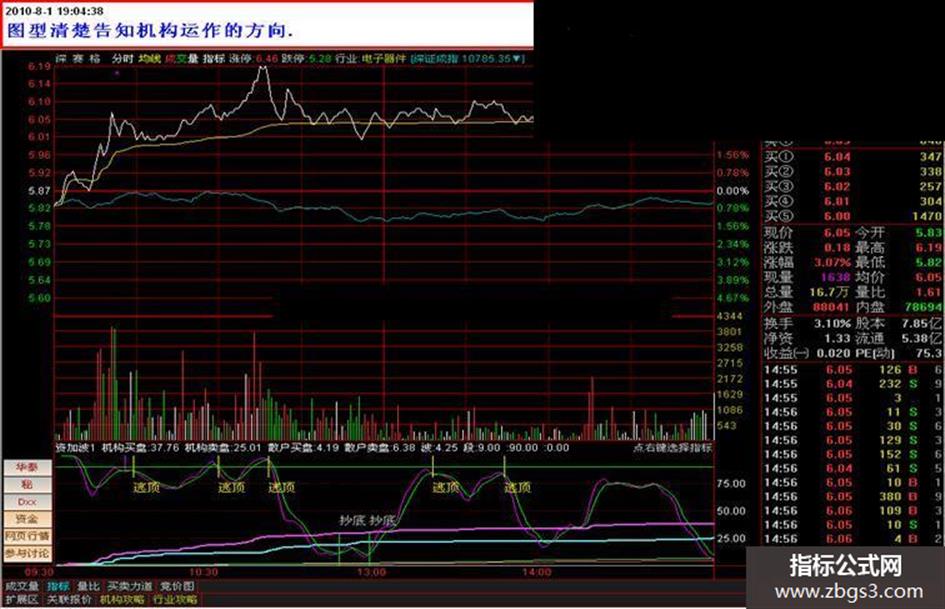Viewport: 945px width, 609px height.
Task: Click the 最高 value 6.19
Action: click(x=928, y=247)
